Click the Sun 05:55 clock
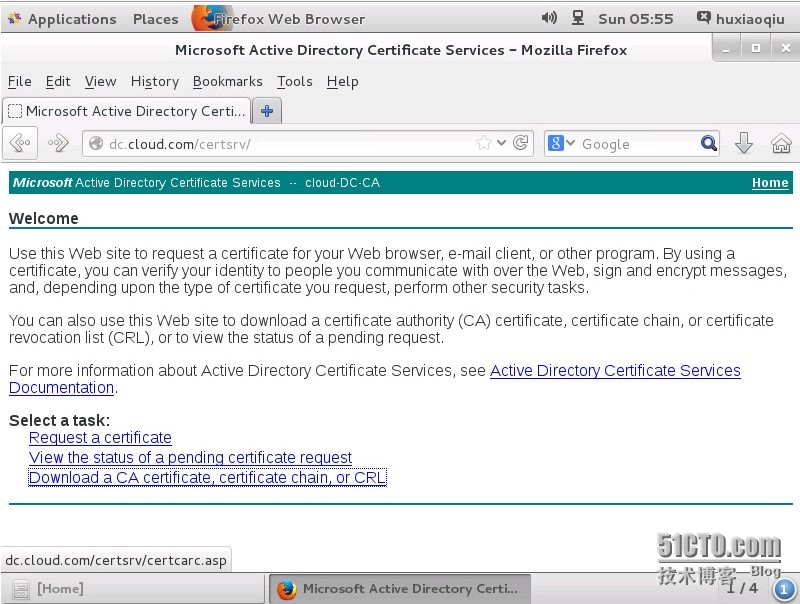 636,19
